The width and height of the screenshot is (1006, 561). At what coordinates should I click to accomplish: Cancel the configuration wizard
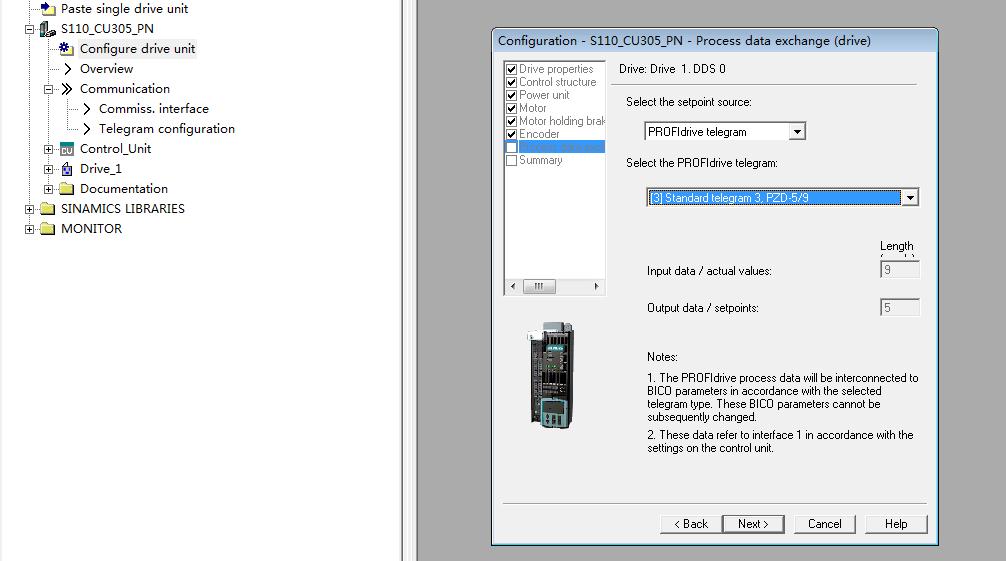coord(824,524)
